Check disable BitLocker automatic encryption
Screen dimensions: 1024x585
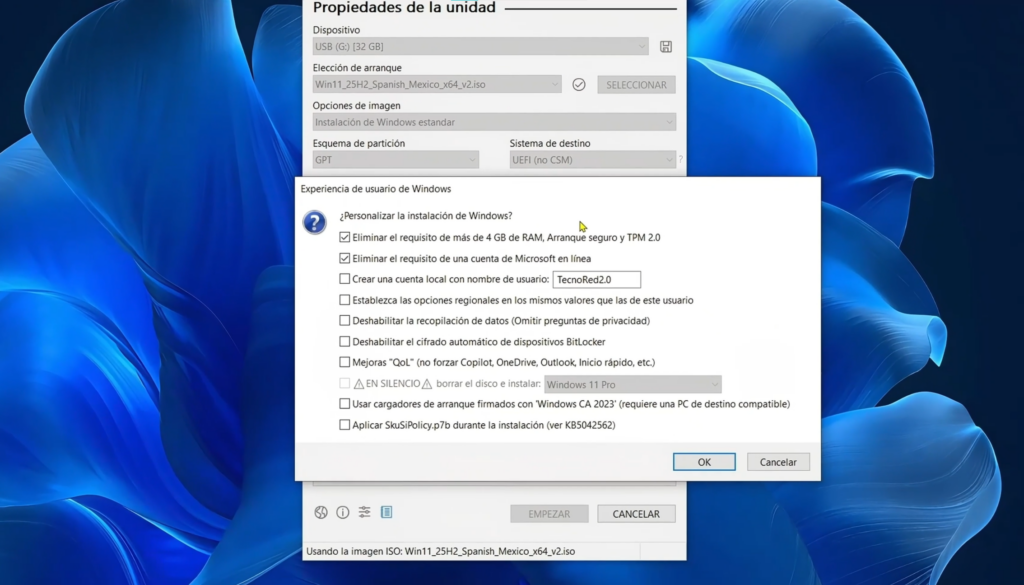344,341
